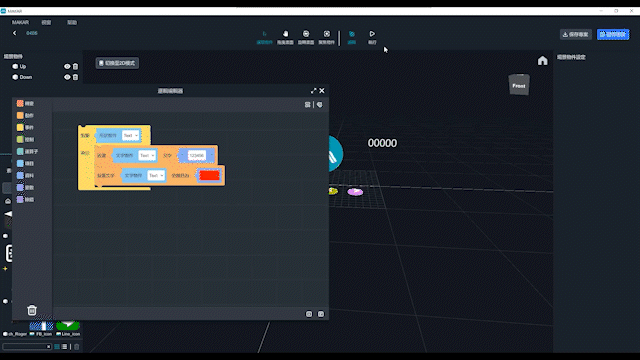This screenshot has height=360, width=640.
Task: Clear the asset search with X
Action: tap(48, 347)
